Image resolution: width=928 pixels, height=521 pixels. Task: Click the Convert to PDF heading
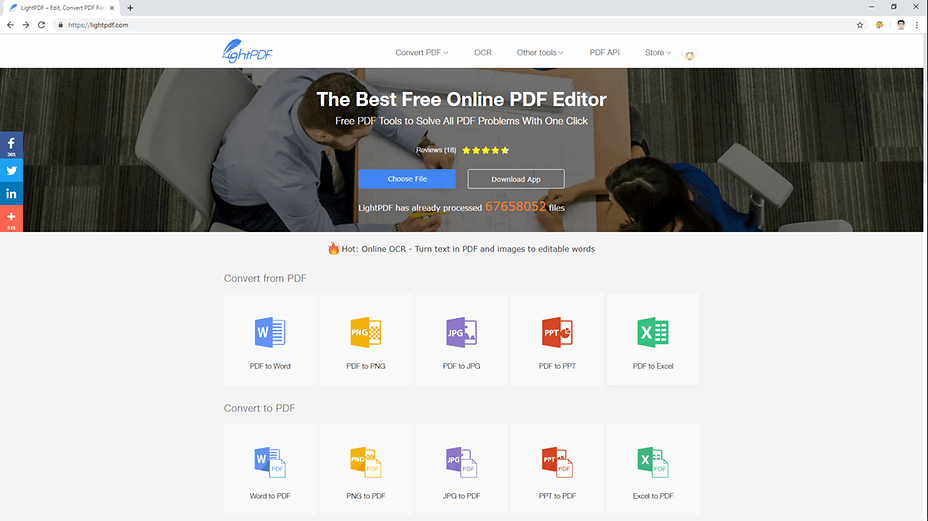(259, 409)
